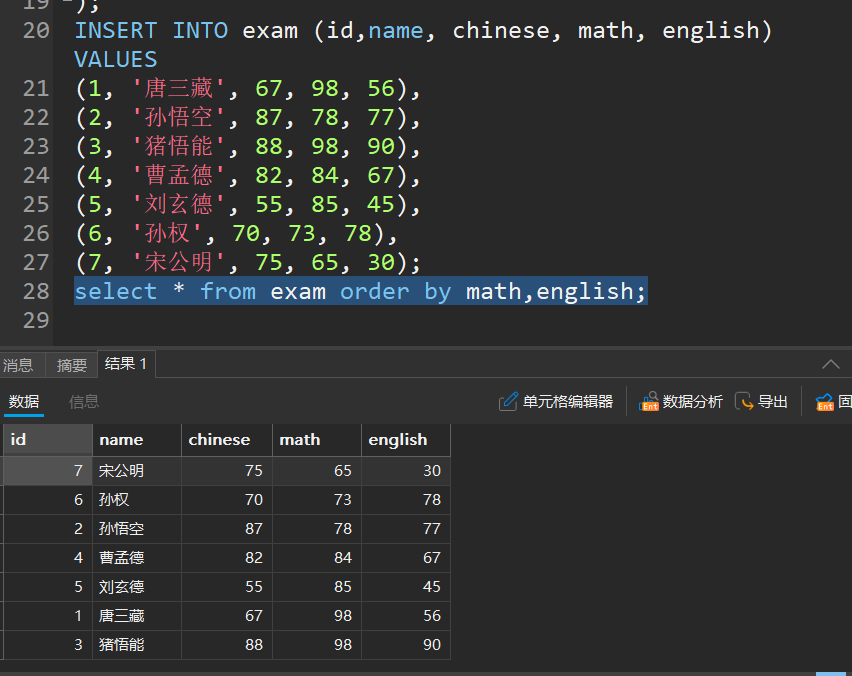Screen dimensions: 852x676
Task: Click '孙权' string in line 26
Action: pos(167,234)
